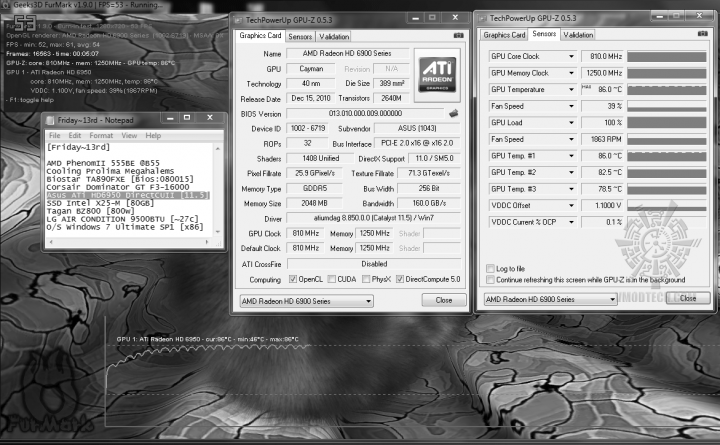Enable the Log to file checkbox
The width and height of the screenshot is (720, 445).
pos(490,269)
